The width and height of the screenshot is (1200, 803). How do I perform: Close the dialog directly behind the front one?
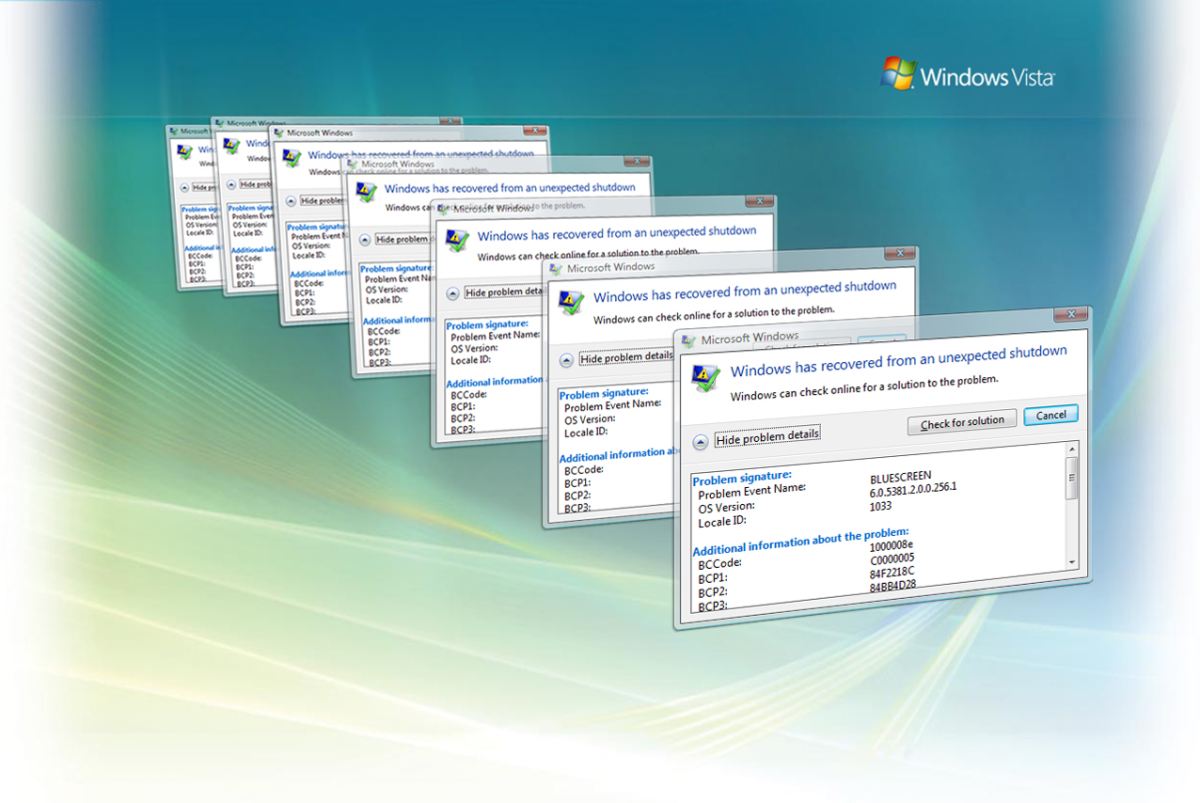pyautogui.click(x=899, y=252)
